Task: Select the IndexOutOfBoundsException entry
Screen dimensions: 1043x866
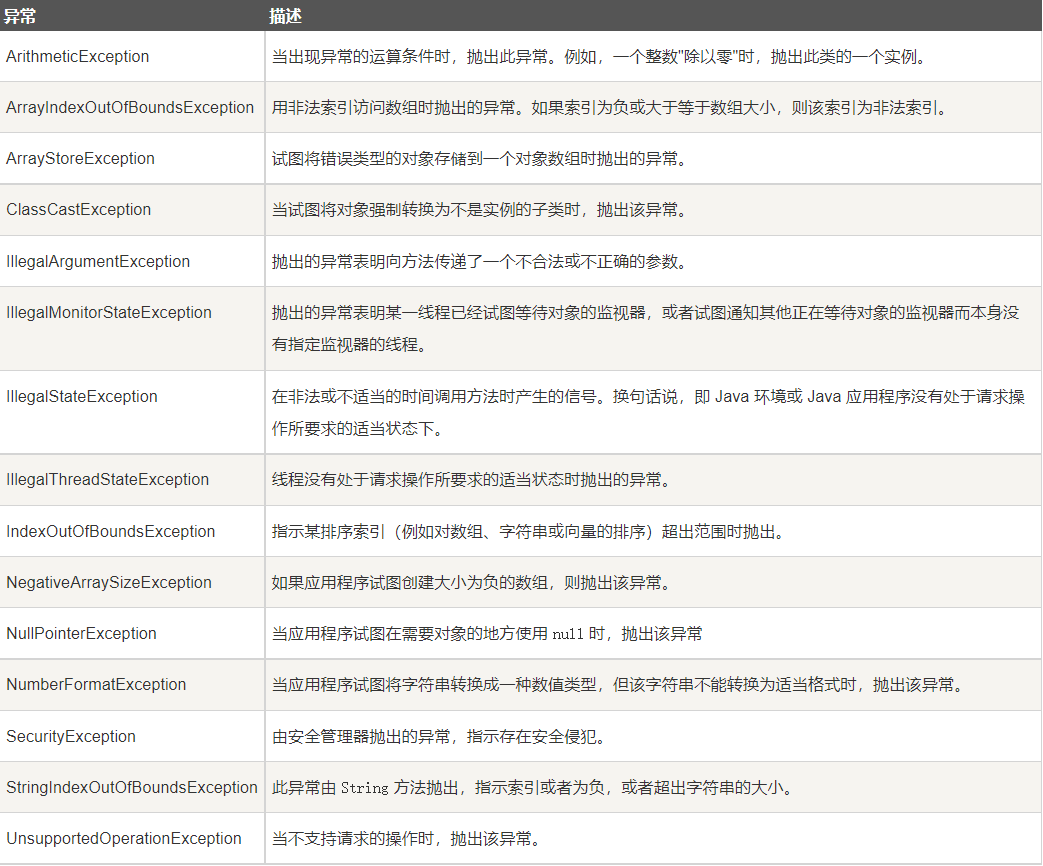Action: pyautogui.click(x=111, y=532)
